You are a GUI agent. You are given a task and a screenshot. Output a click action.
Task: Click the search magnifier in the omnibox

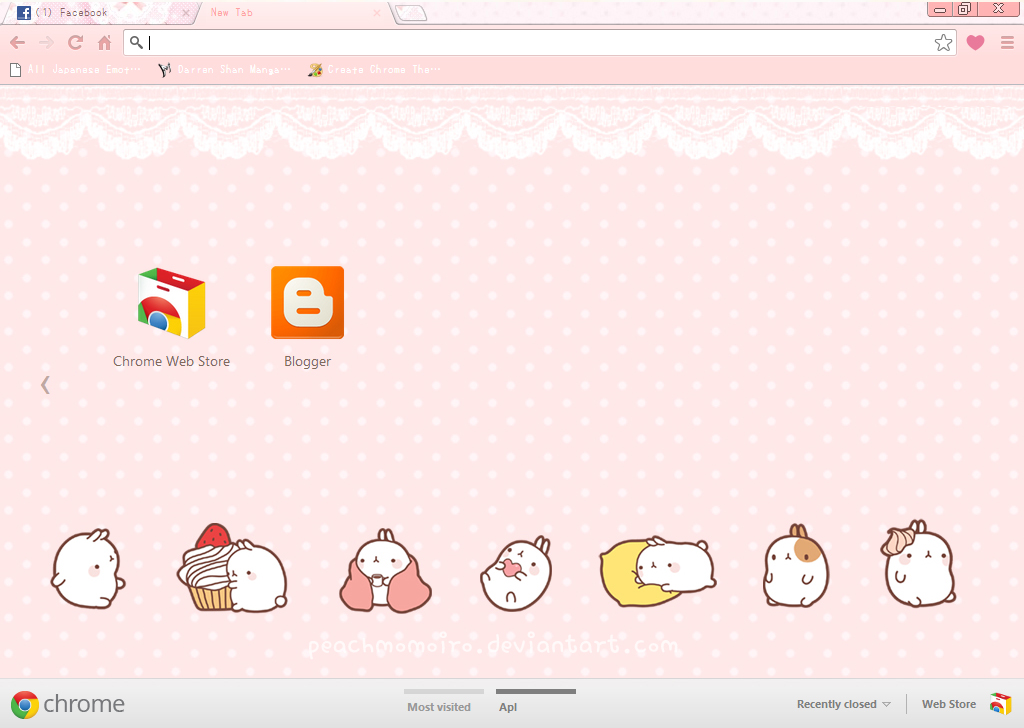pos(137,42)
